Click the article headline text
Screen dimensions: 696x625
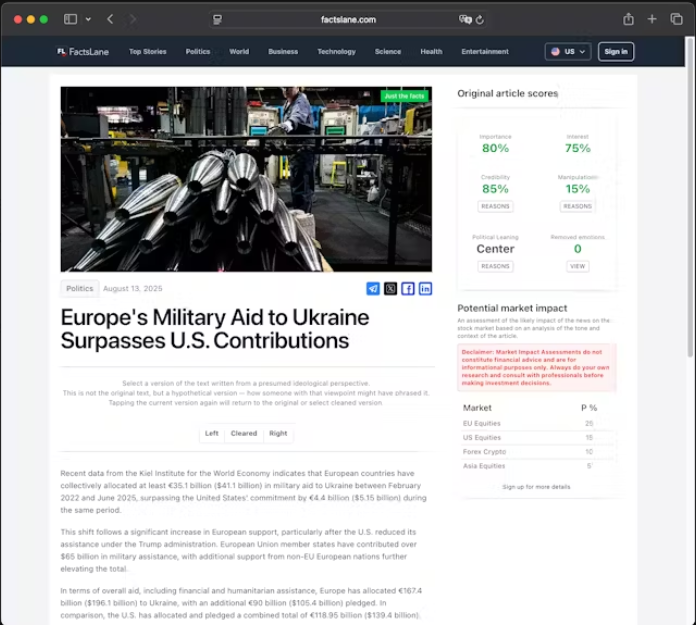coord(215,329)
